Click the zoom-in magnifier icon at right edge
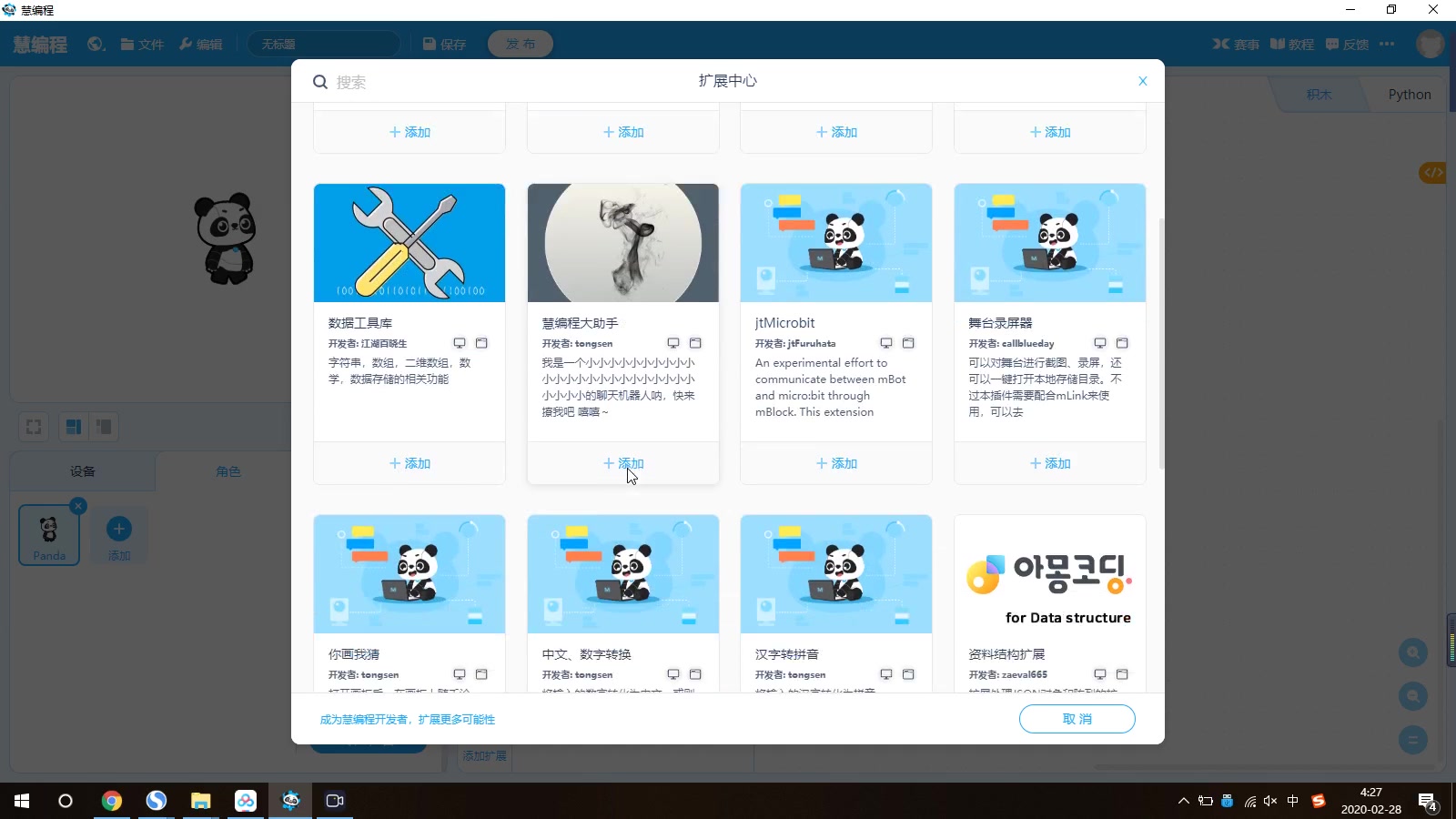This screenshot has height=819, width=1456. pos(1412,652)
